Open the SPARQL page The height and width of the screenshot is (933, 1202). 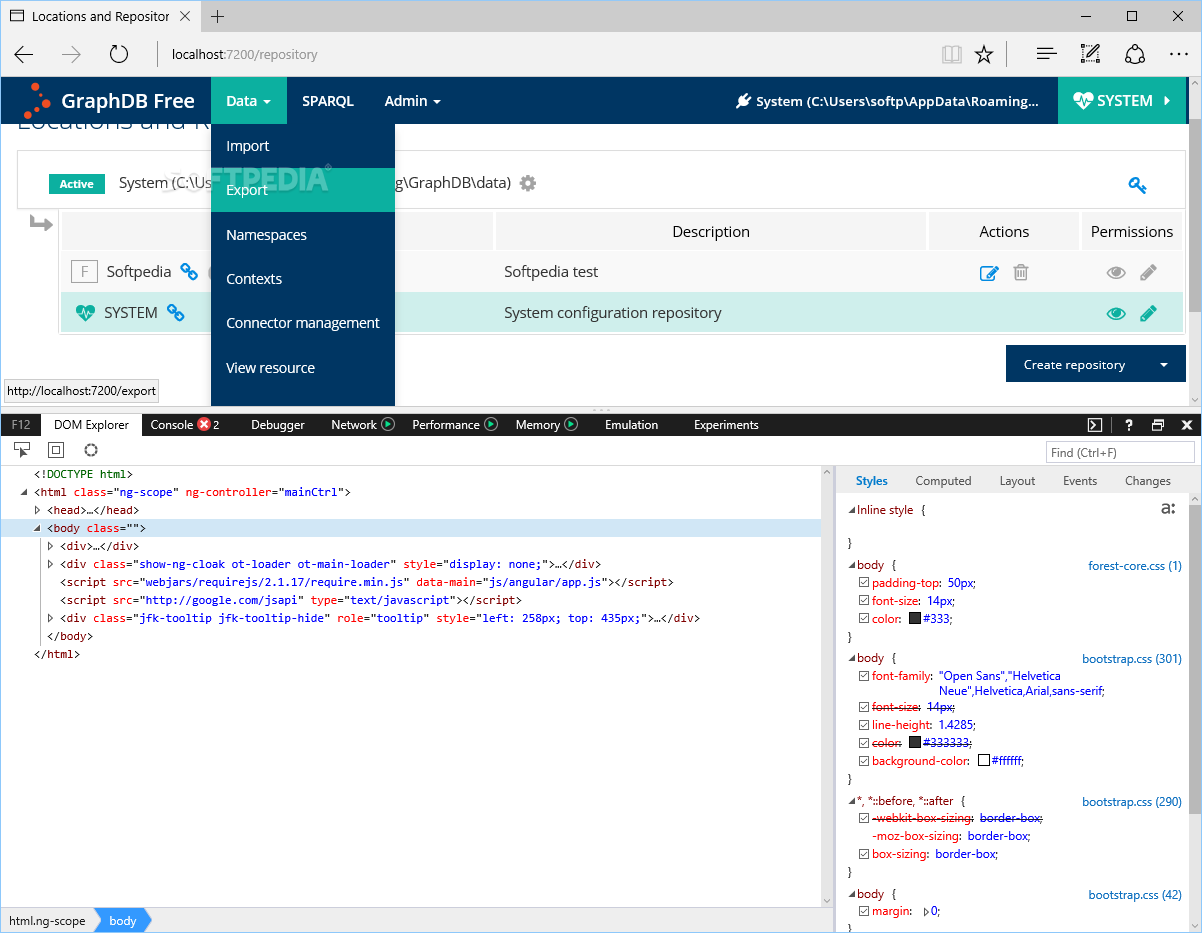coord(328,101)
